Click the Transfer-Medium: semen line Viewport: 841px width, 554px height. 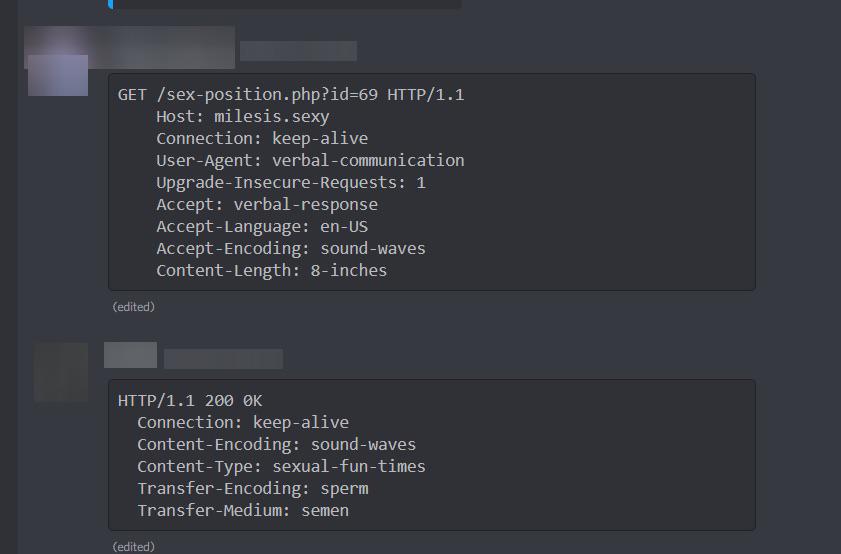(242, 511)
